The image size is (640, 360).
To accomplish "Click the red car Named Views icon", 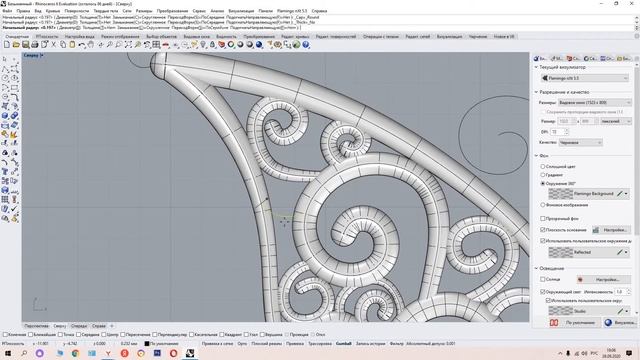I will (166, 45).
